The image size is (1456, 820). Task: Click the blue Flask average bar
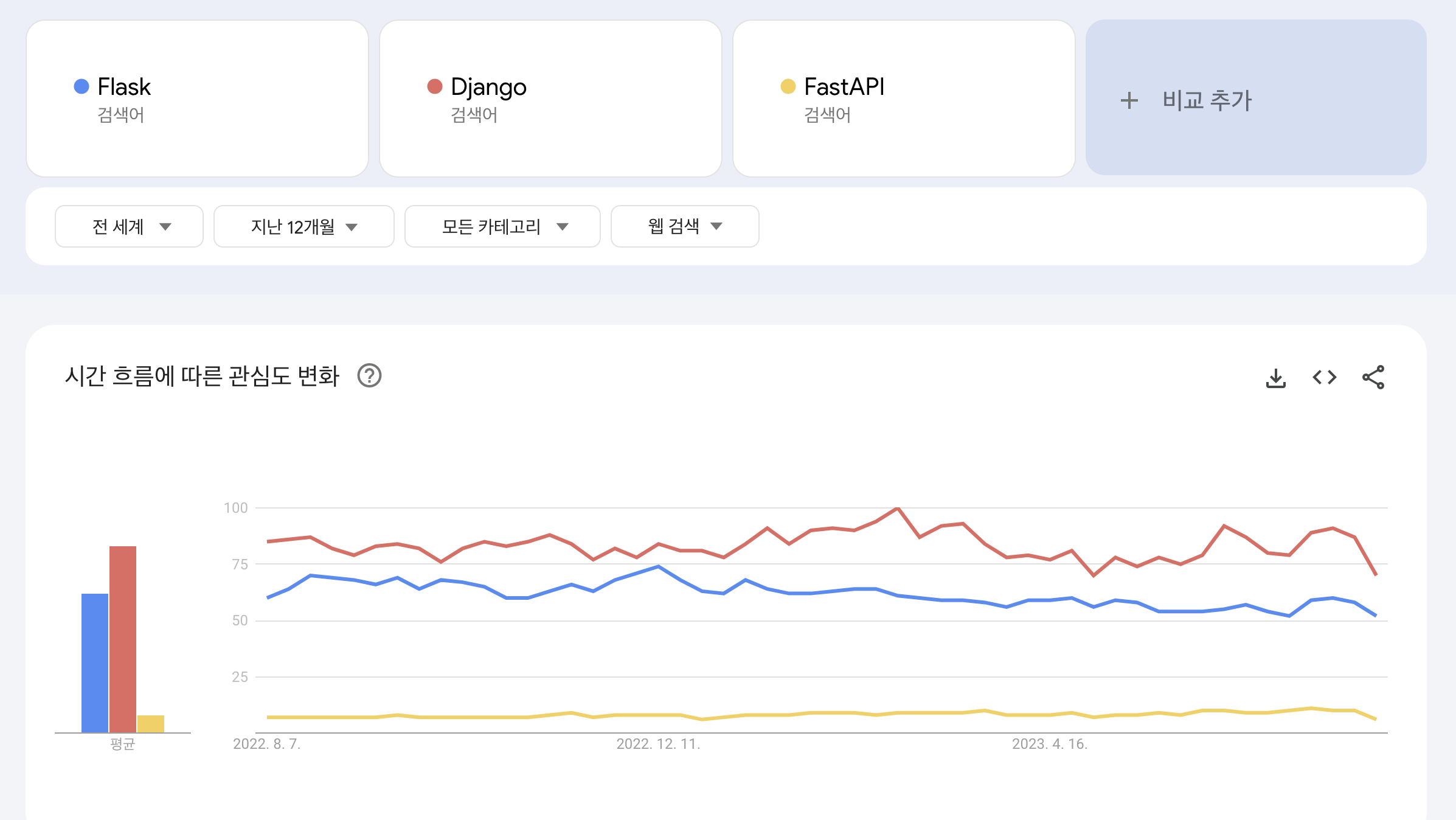(x=95, y=663)
